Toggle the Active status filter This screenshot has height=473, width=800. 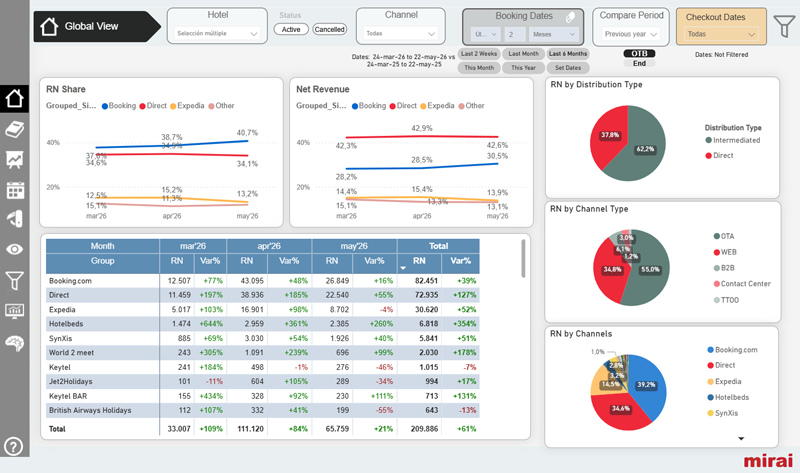click(x=291, y=30)
